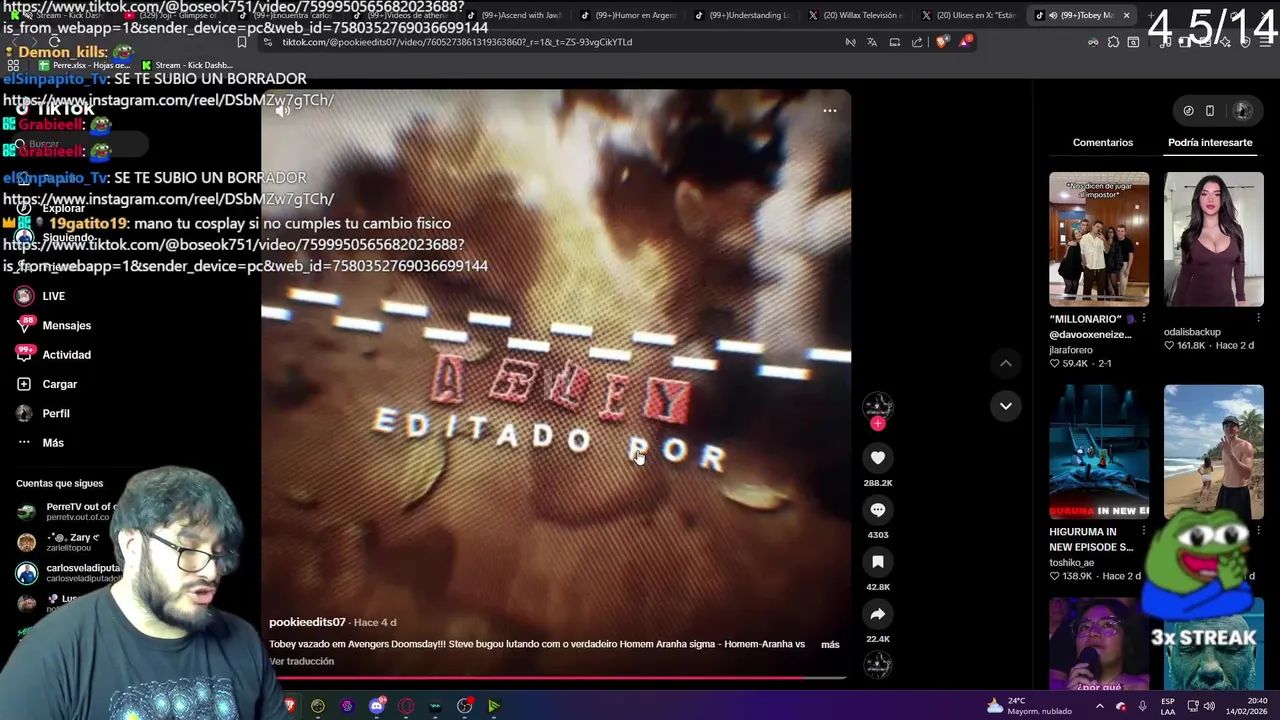
Task: Click the toshiko_ae author name
Action: click(1070, 563)
